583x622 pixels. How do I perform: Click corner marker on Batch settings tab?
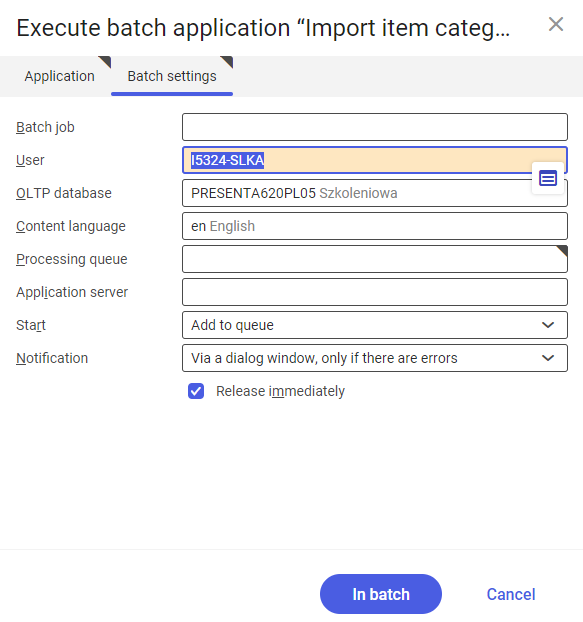tap(227, 62)
